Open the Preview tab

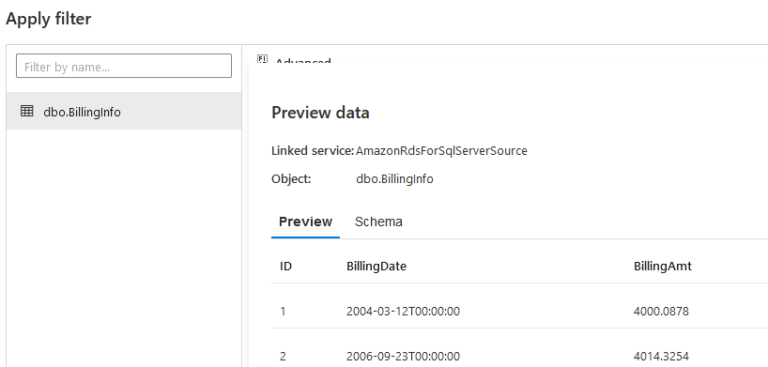tap(305, 221)
